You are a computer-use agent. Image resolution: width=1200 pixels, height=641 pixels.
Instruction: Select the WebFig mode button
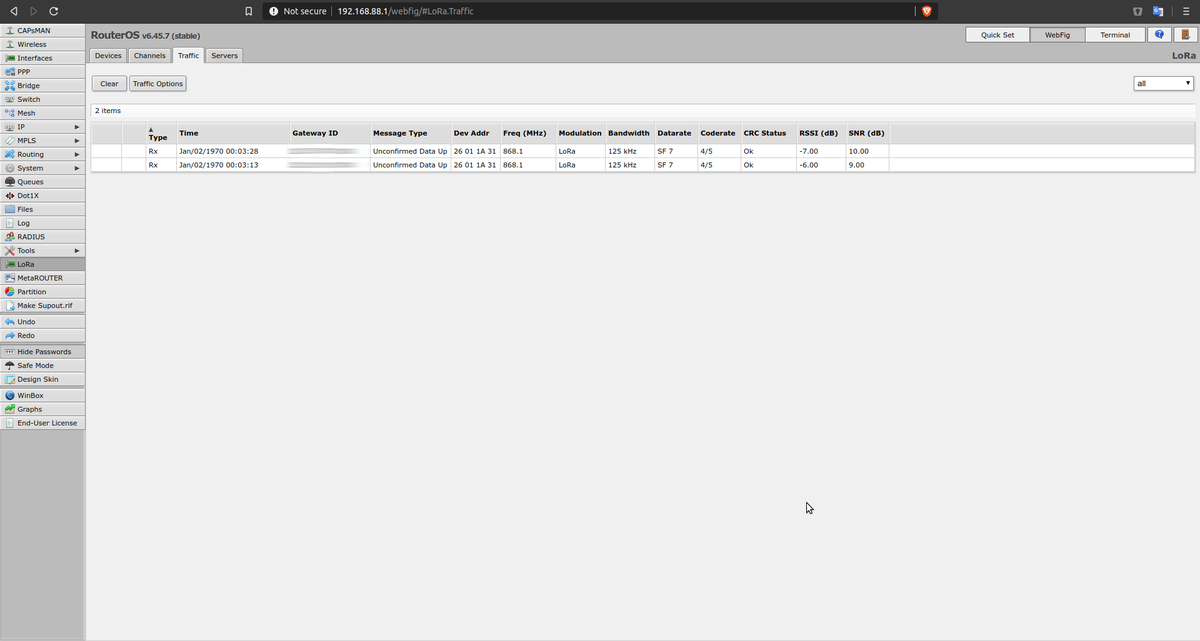click(1057, 34)
